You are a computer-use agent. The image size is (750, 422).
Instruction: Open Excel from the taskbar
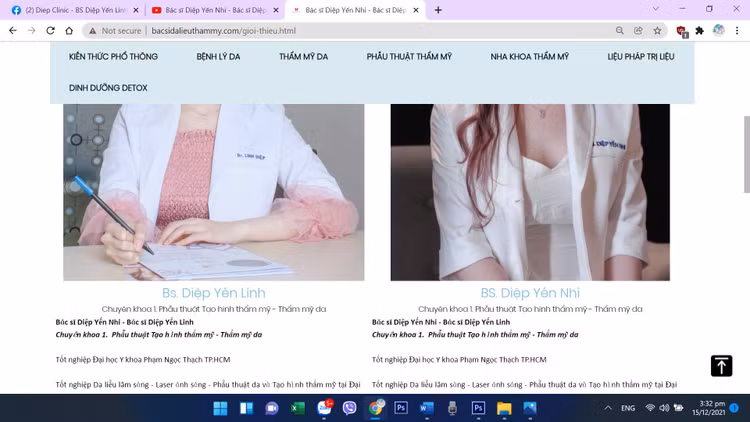[297, 408]
